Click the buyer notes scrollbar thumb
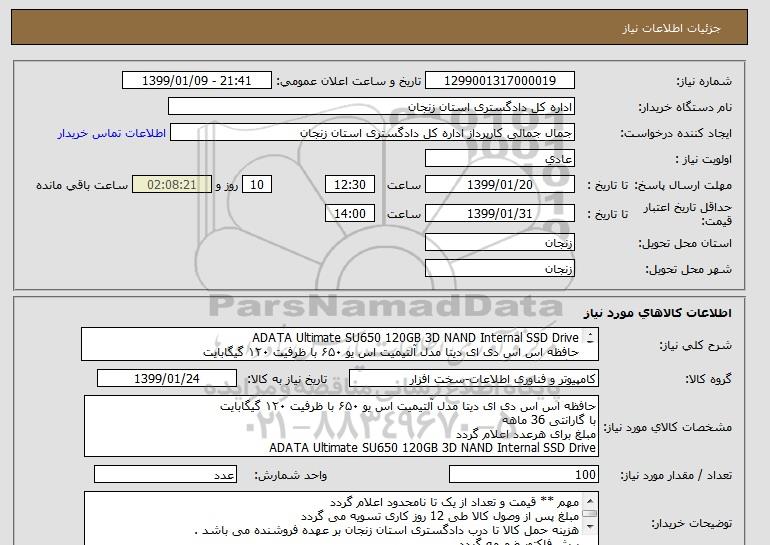This screenshot has height=545, width=770. [590, 514]
